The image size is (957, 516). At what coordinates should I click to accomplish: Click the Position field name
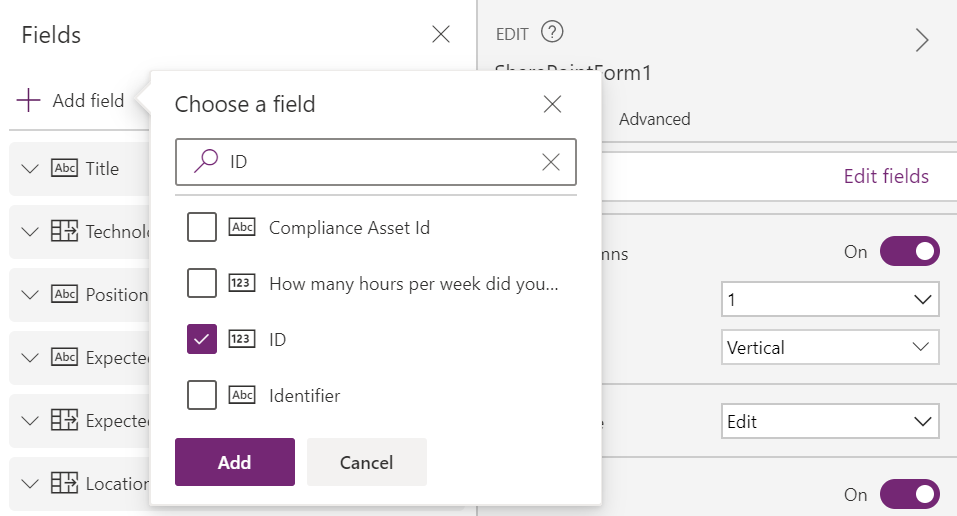(x=117, y=295)
